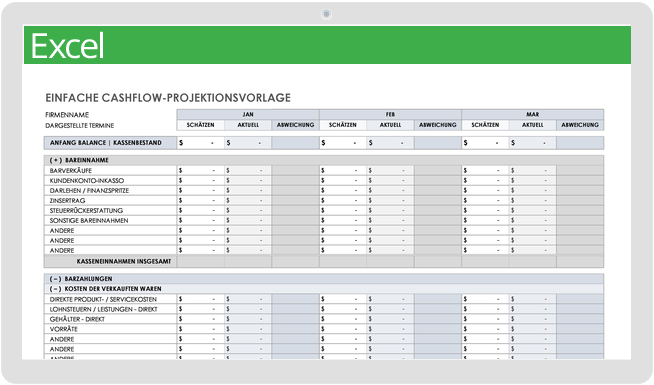654x385 pixels.
Task: Select the JAN month header
Action: (x=248, y=114)
